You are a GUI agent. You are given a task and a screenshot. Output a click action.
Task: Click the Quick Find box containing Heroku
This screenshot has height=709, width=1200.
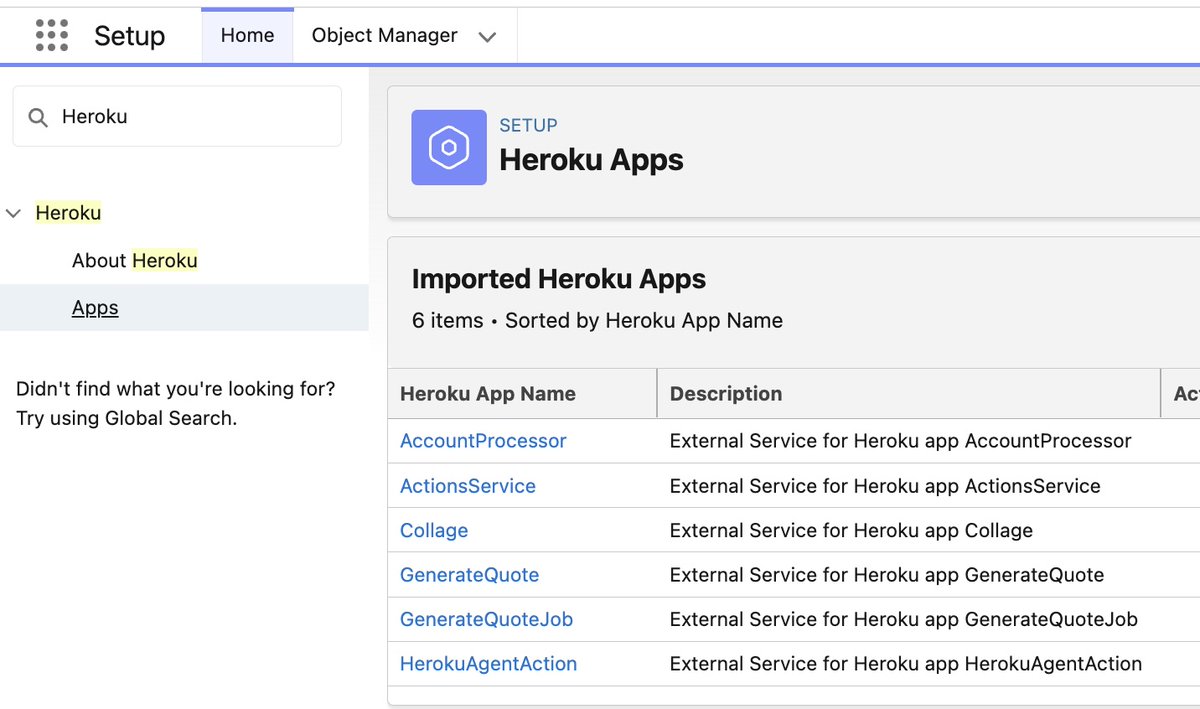tap(177, 116)
